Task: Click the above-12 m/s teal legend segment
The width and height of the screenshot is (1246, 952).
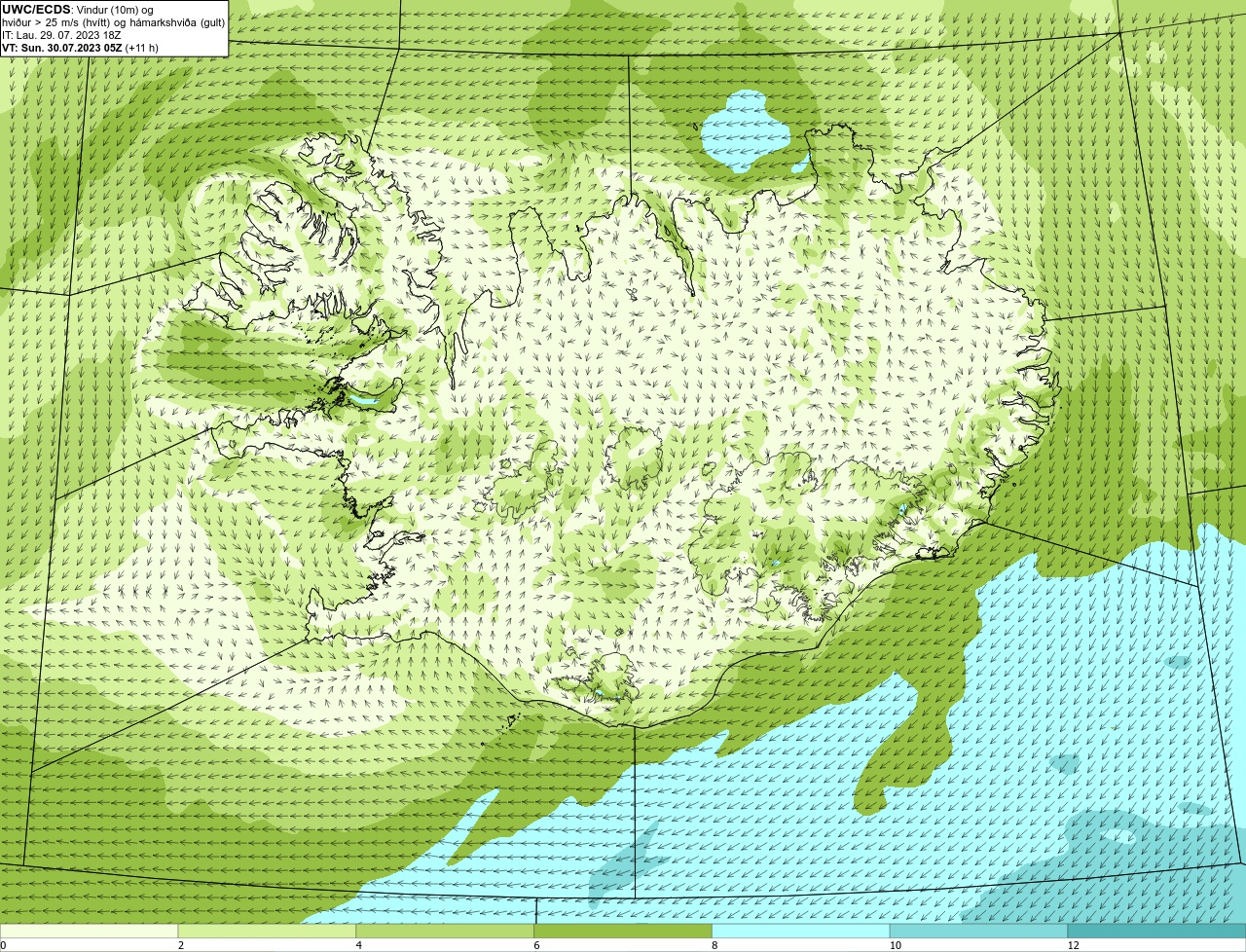Action: pos(1157,932)
